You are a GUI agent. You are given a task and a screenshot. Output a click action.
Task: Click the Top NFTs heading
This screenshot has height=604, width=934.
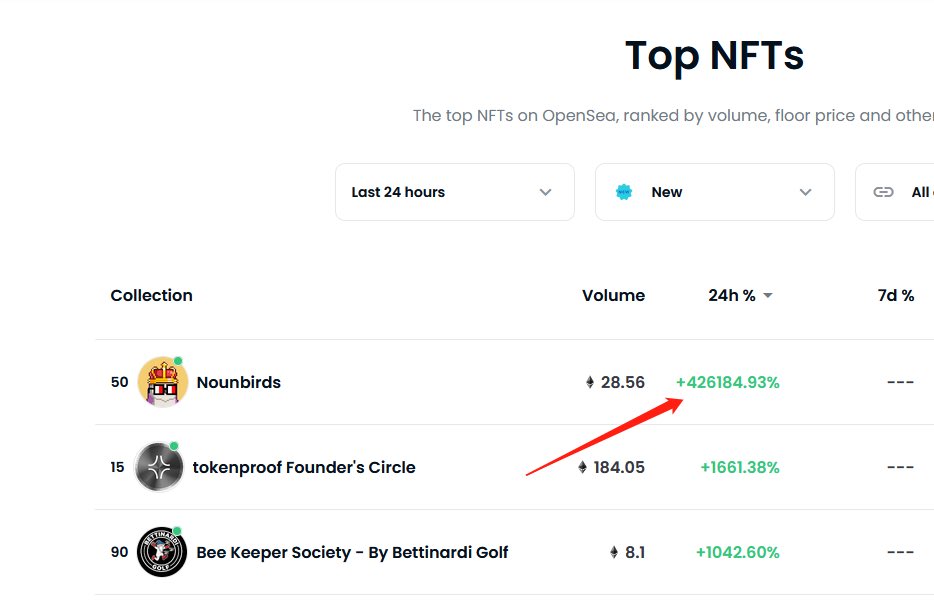(714, 56)
